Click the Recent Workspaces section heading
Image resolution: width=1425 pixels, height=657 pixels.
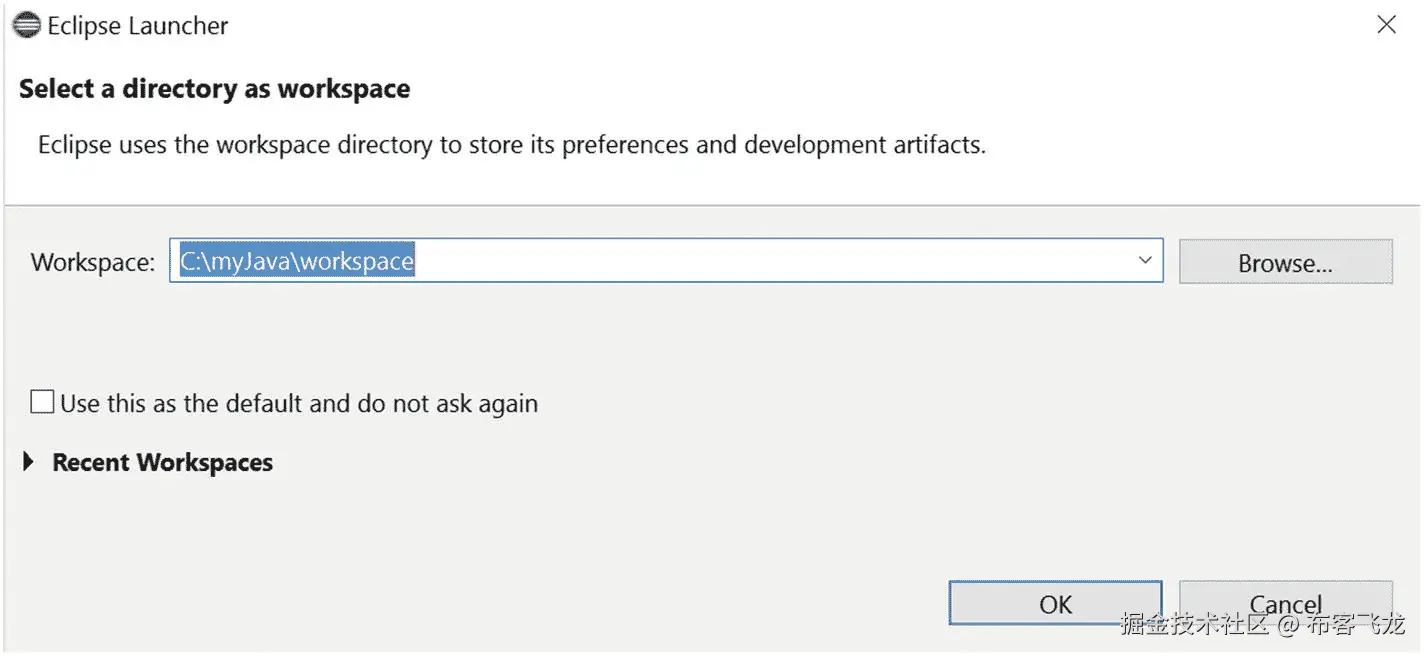(162, 462)
